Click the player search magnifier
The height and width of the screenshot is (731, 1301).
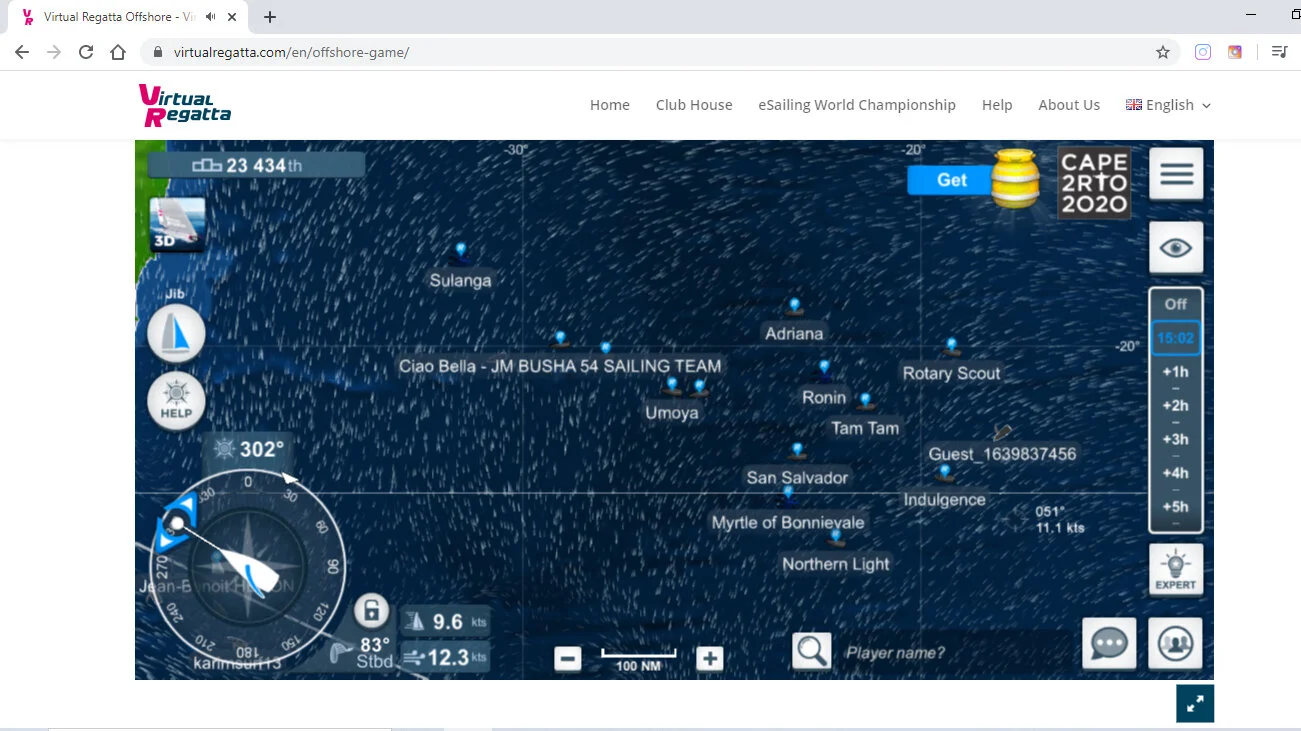coord(812,651)
